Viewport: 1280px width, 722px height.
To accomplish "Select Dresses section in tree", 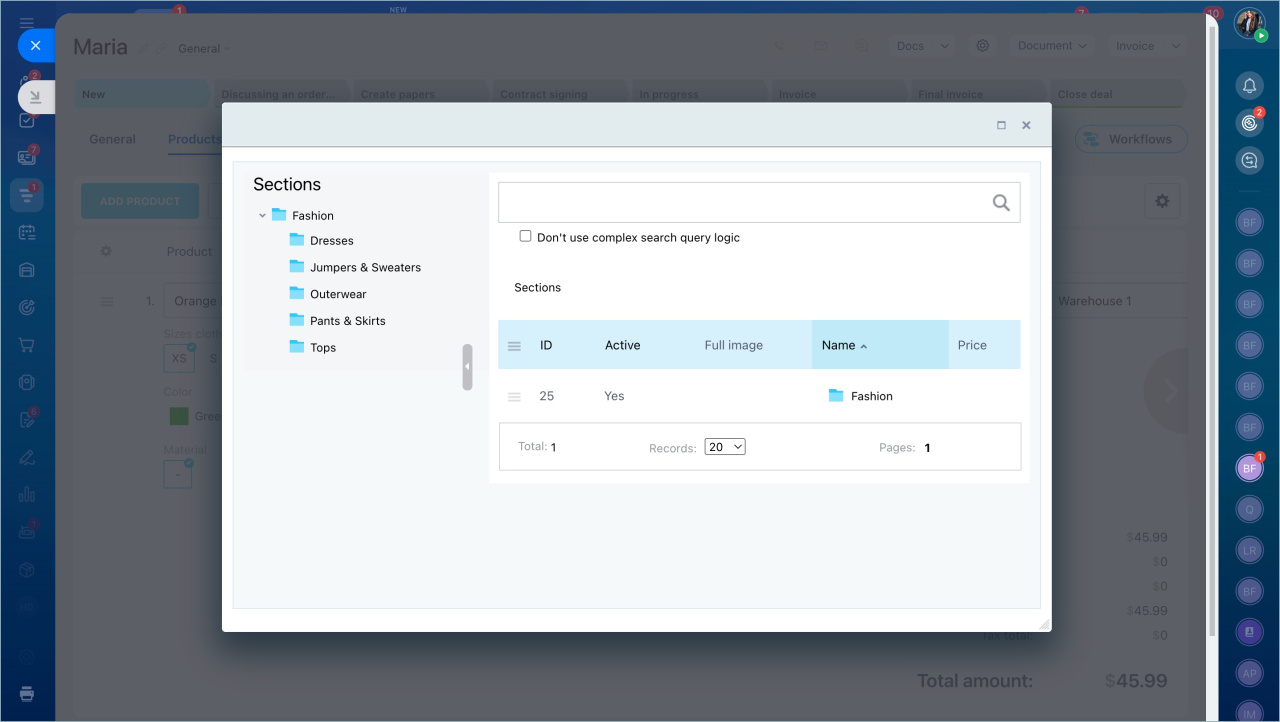I will [x=331, y=241].
